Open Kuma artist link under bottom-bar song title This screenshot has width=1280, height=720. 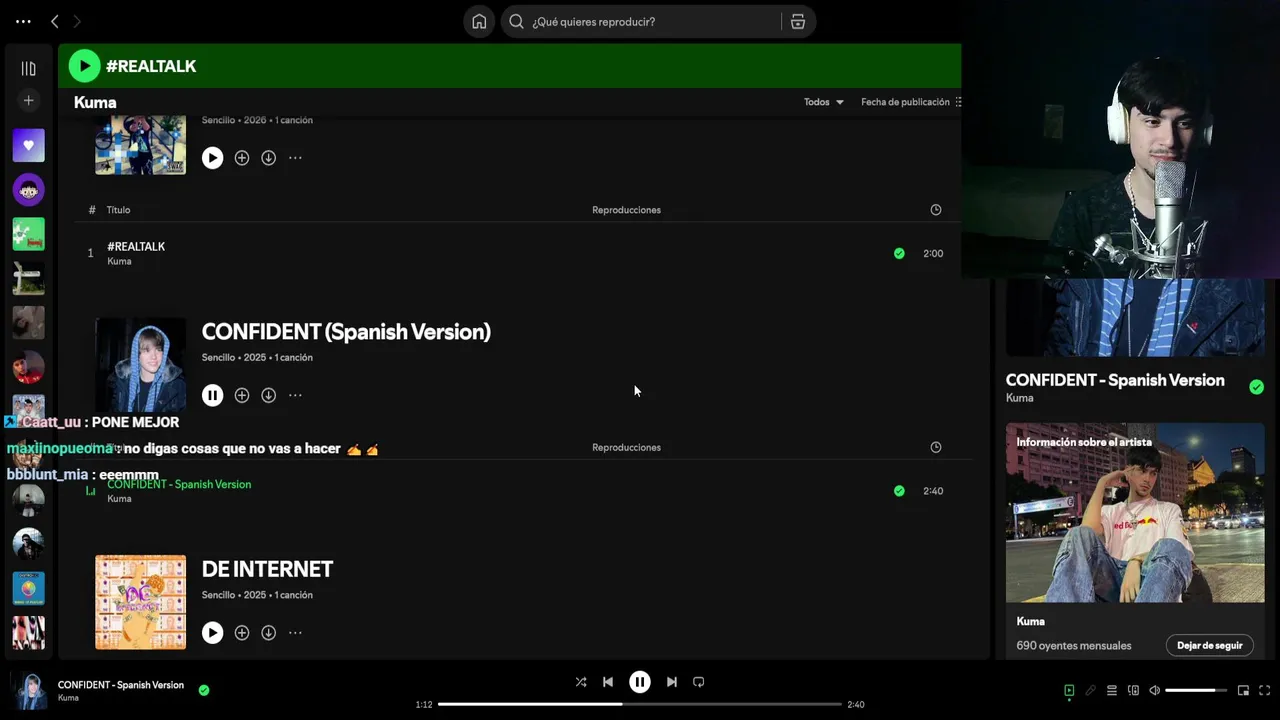(x=68, y=698)
